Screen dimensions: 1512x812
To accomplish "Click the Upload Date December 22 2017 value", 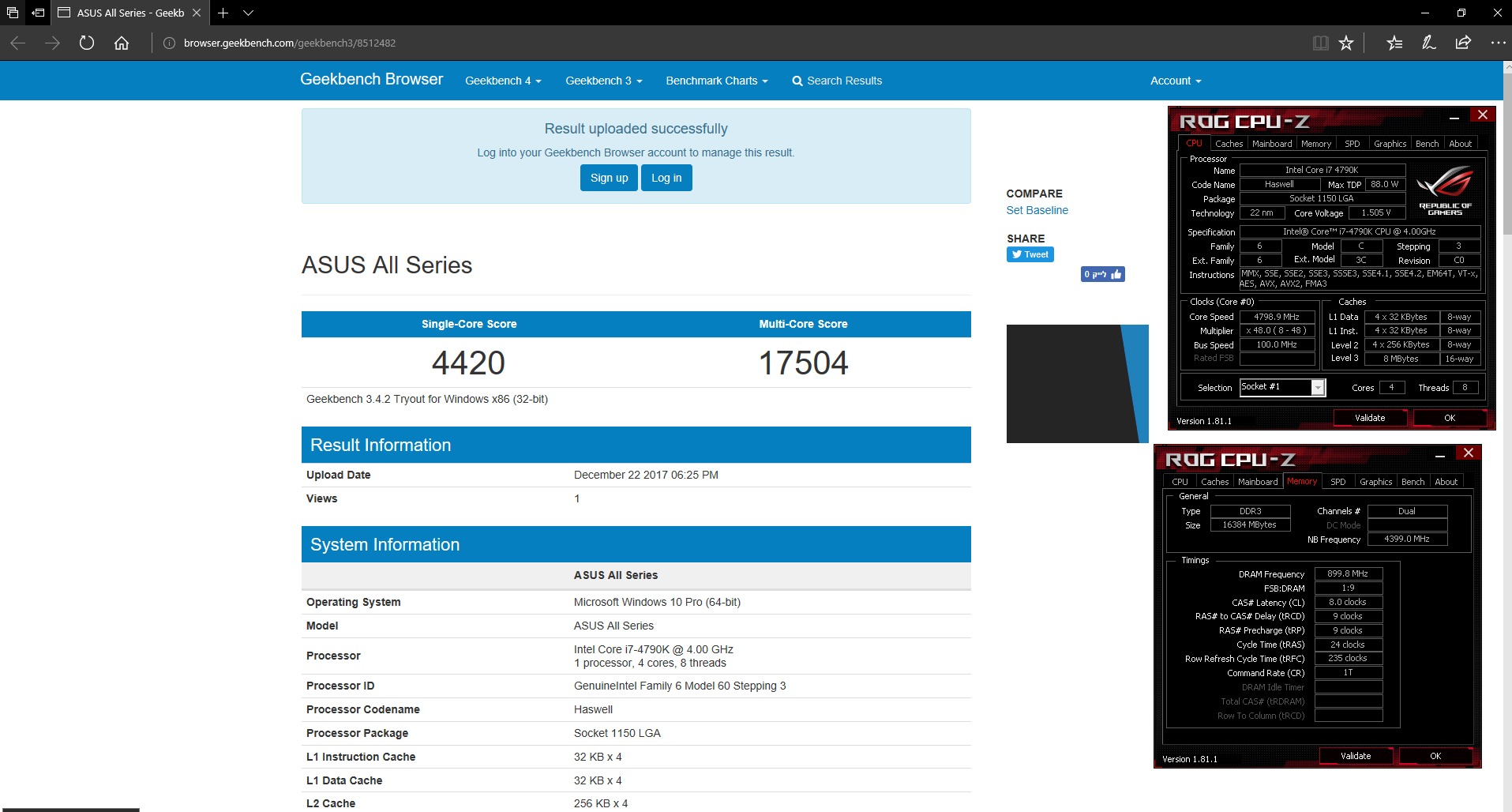I will 646,475.
